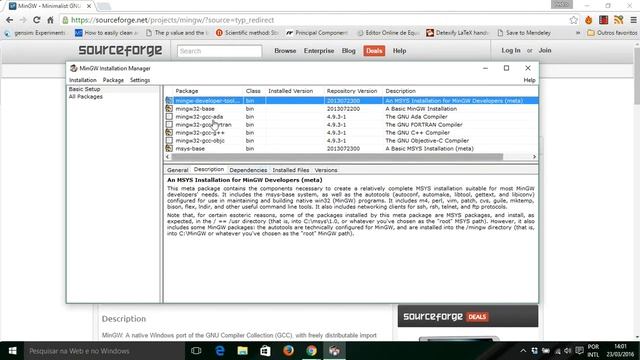Open the Installation menu

click(x=83, y=80)
